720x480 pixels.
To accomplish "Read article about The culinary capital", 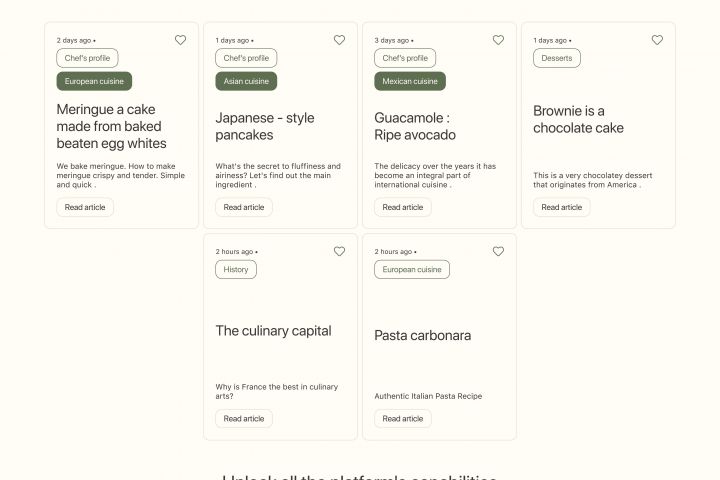I will click(x=244, y=419).
